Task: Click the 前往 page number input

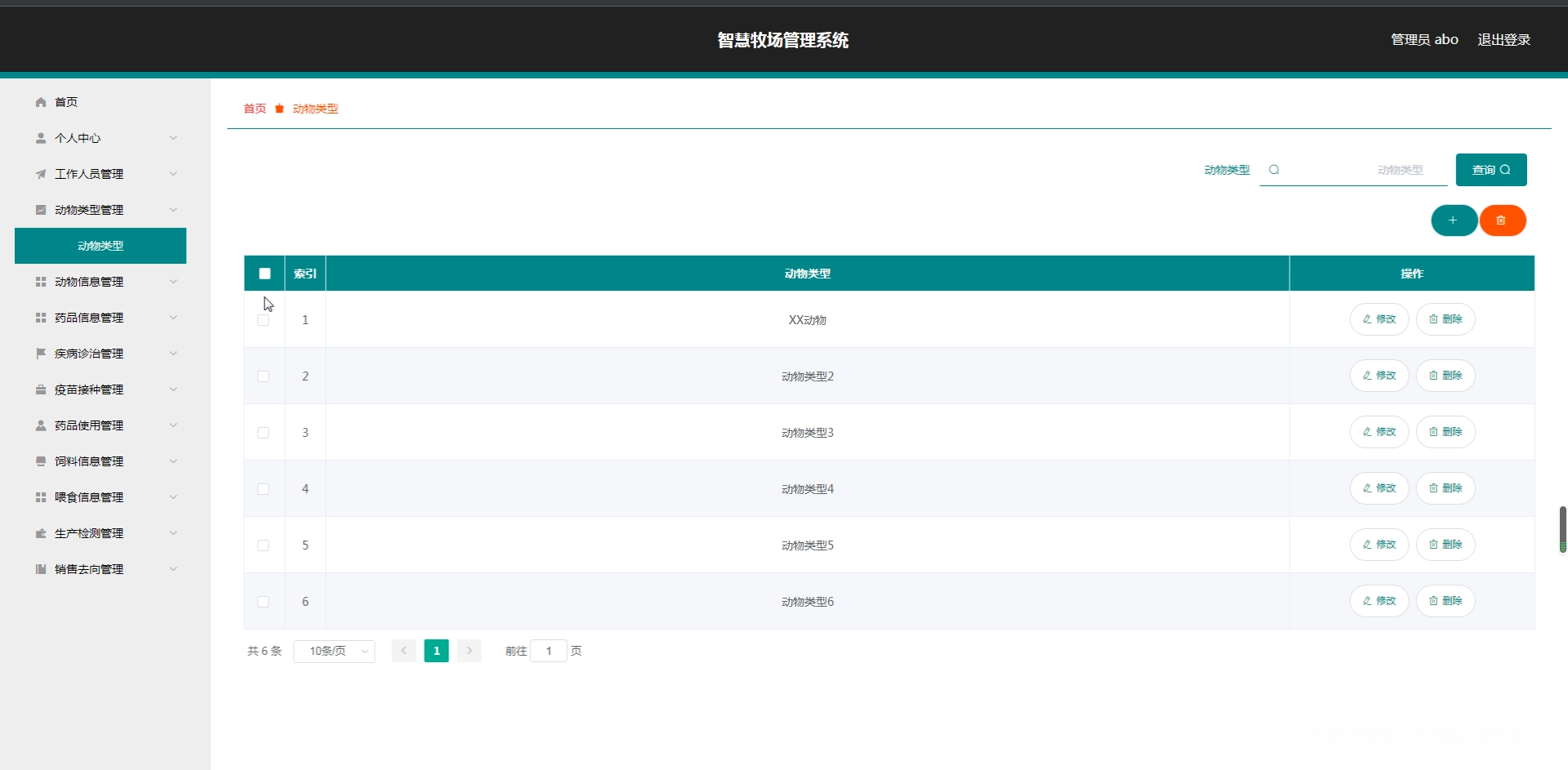Action: tap(549, 651)
